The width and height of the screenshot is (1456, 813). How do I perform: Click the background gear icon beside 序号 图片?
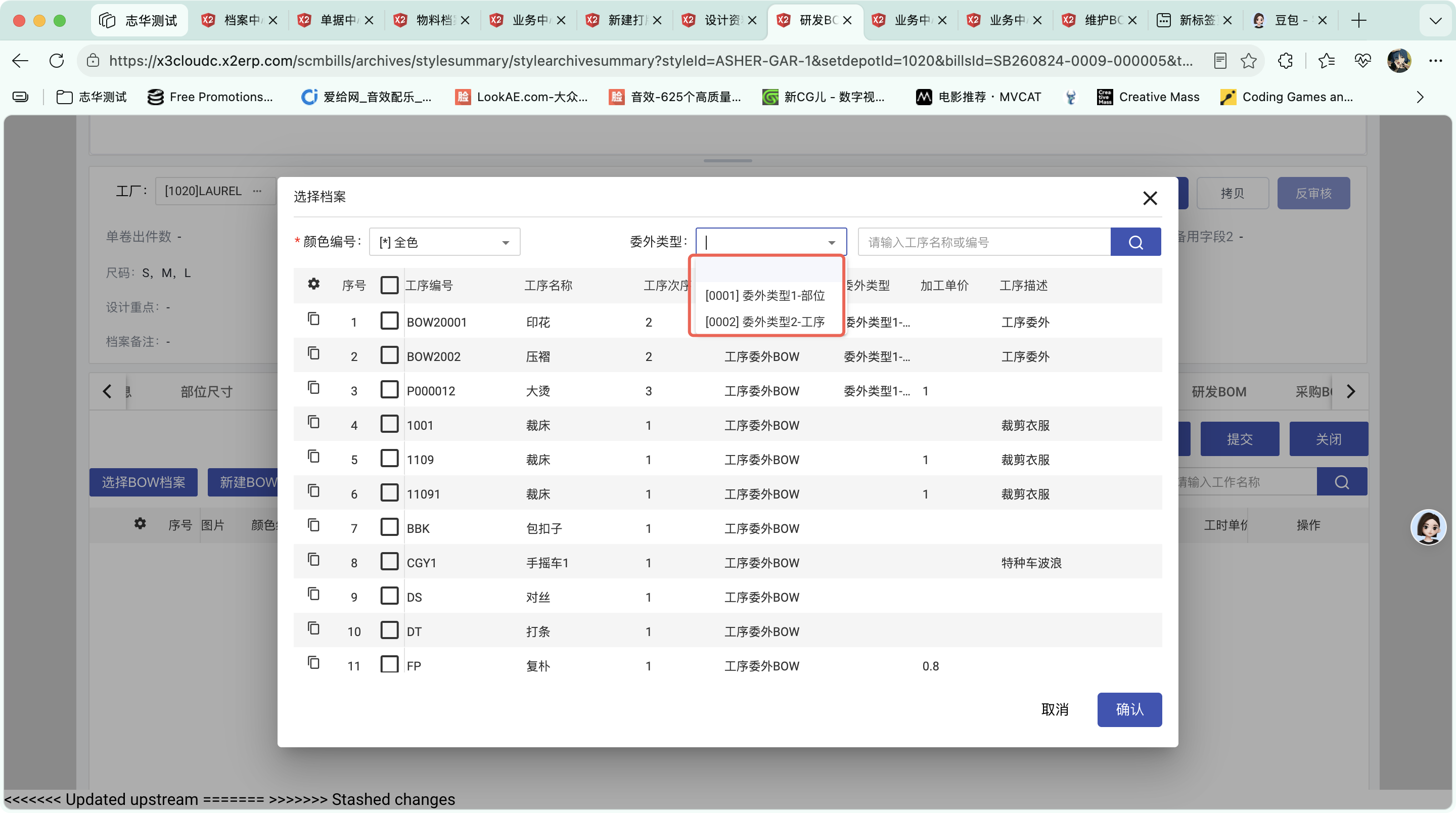click(x=140, y=523)
